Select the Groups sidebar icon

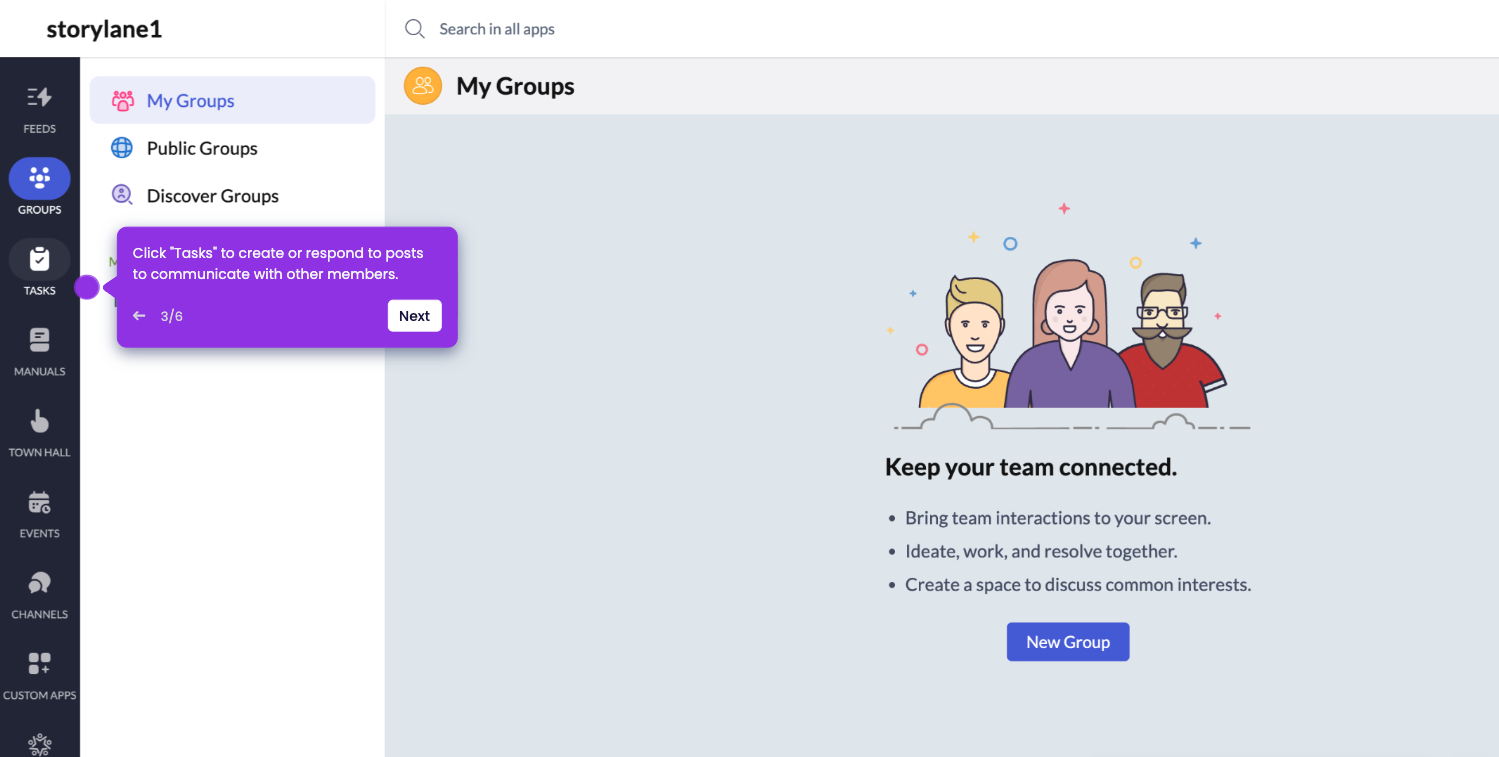(39, 178)
